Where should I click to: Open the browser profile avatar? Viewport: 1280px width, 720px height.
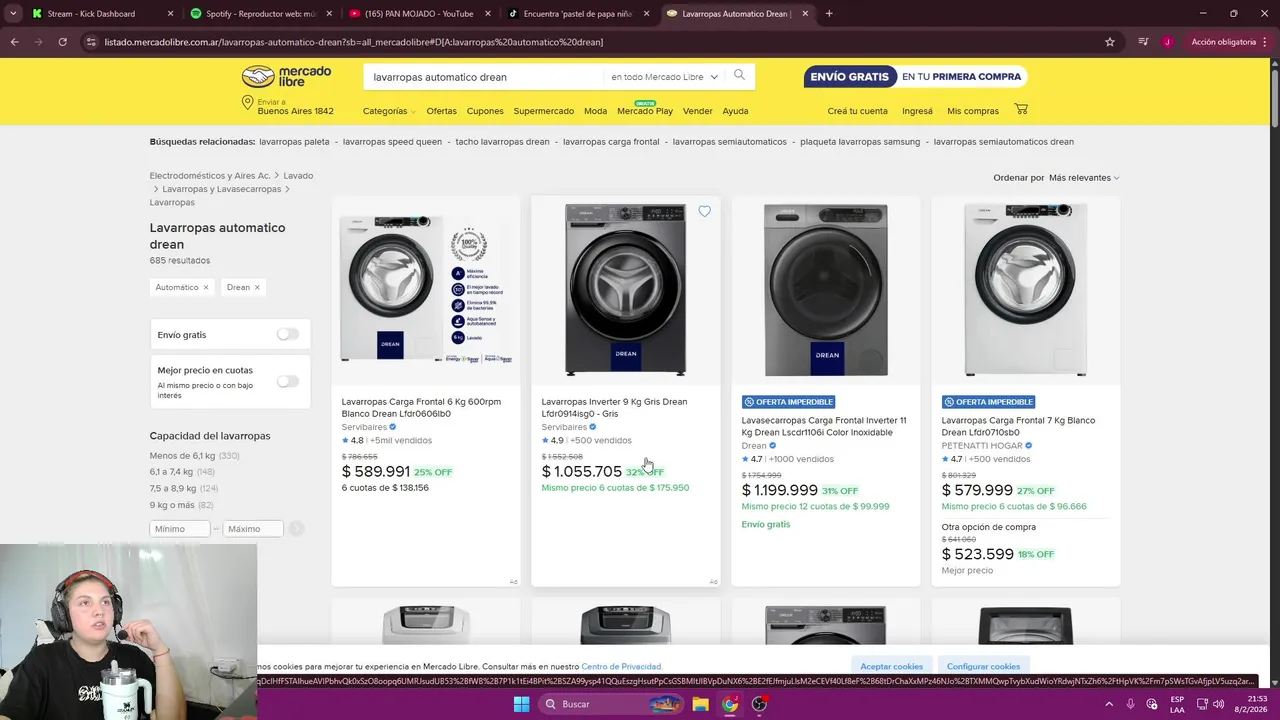coord(1167,42)
